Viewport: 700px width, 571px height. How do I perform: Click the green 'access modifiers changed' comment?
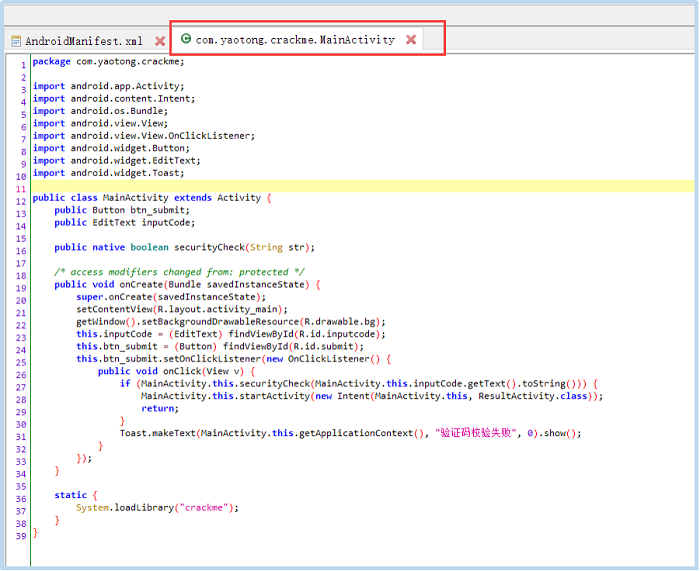(x=179, y=272)
